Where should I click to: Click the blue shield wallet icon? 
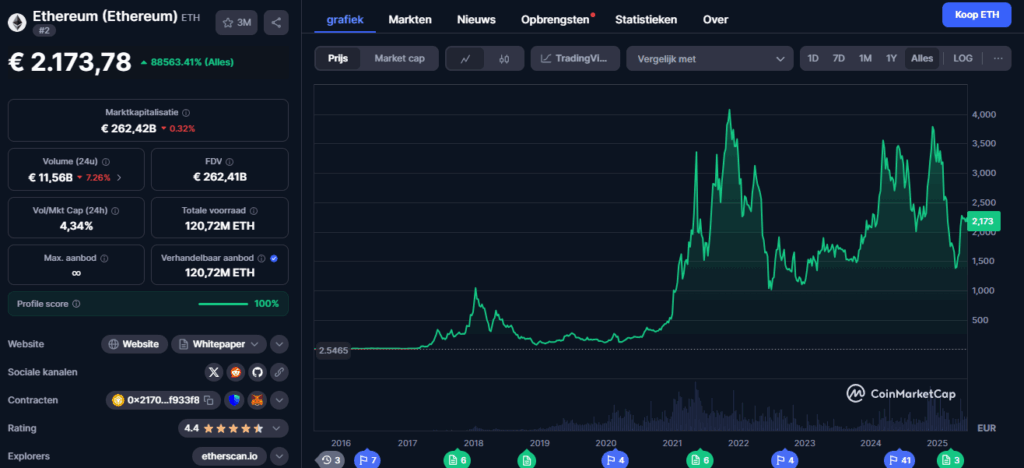pyautogui.click(x=234, y=400)
